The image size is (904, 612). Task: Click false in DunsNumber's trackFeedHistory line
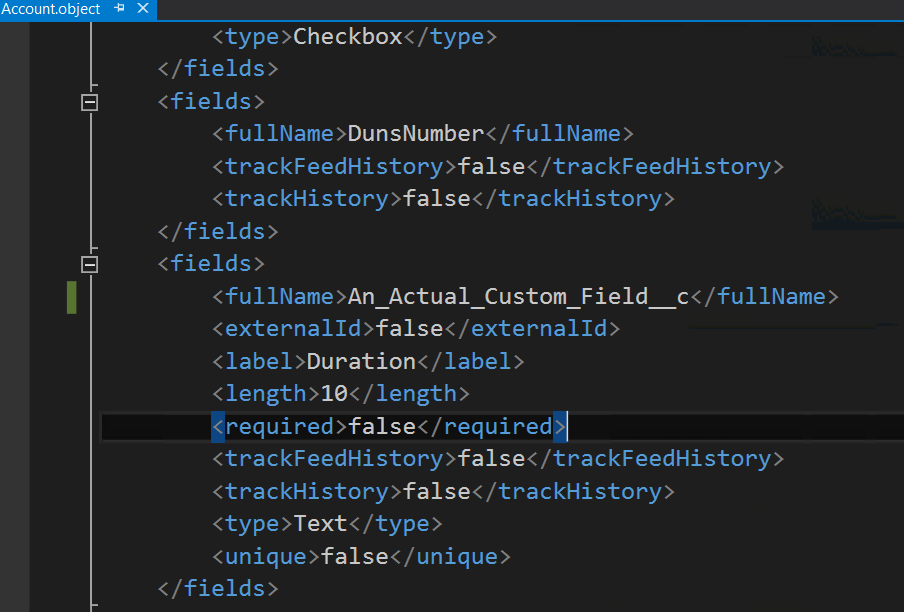(490, 167)
